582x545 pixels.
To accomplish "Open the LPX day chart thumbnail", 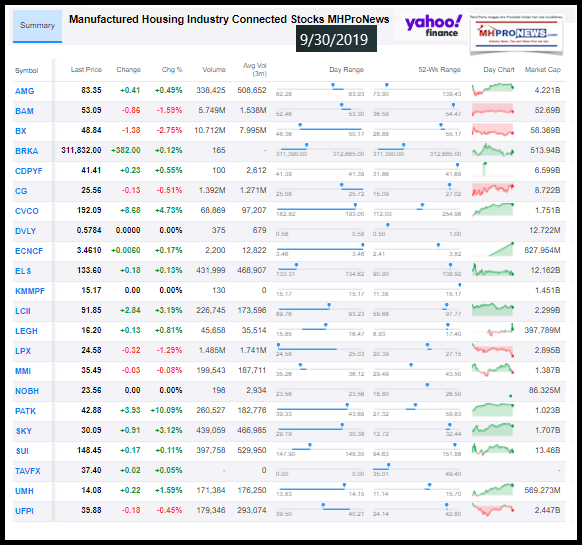I will pyautogui.click(x=493, y=350).
